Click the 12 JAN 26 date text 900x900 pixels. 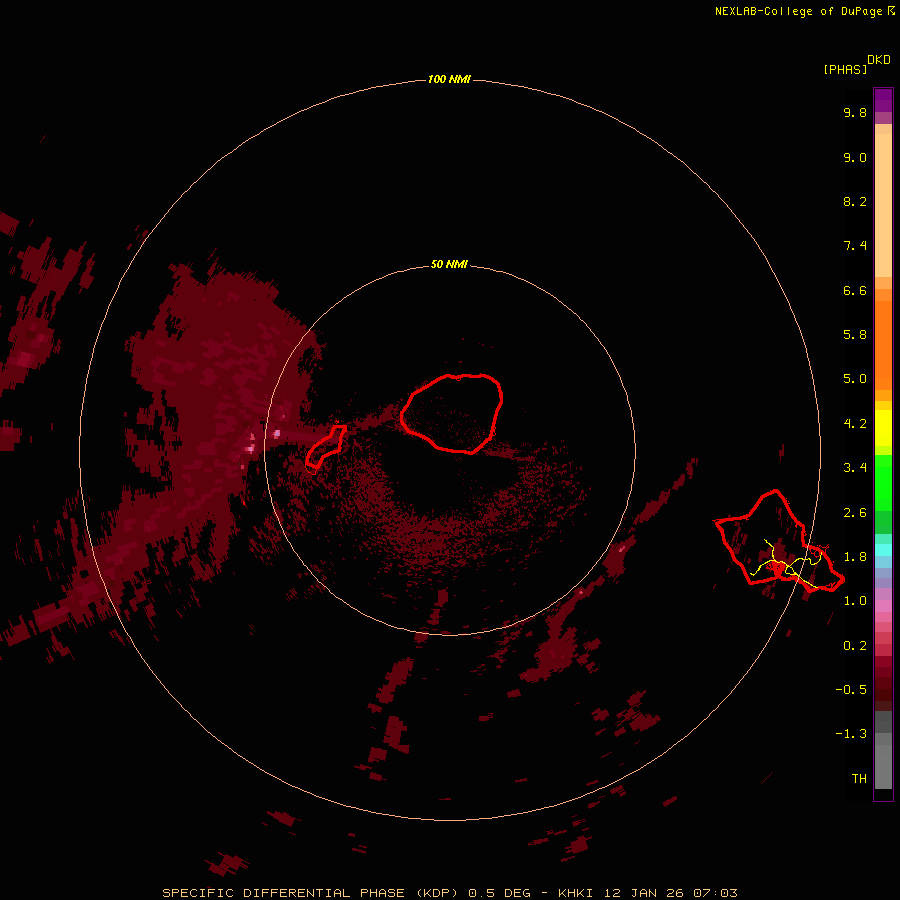pos(643,893)
